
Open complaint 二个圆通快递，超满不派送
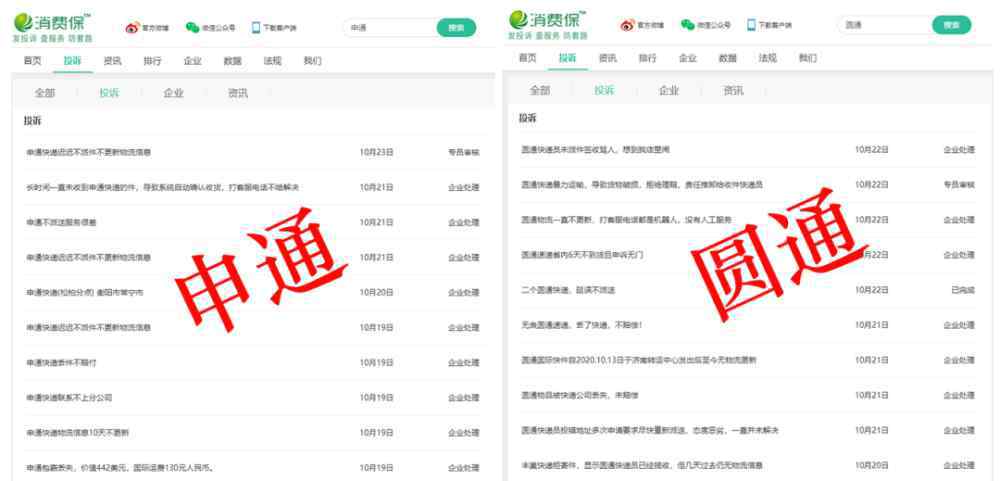coord(568,290)
